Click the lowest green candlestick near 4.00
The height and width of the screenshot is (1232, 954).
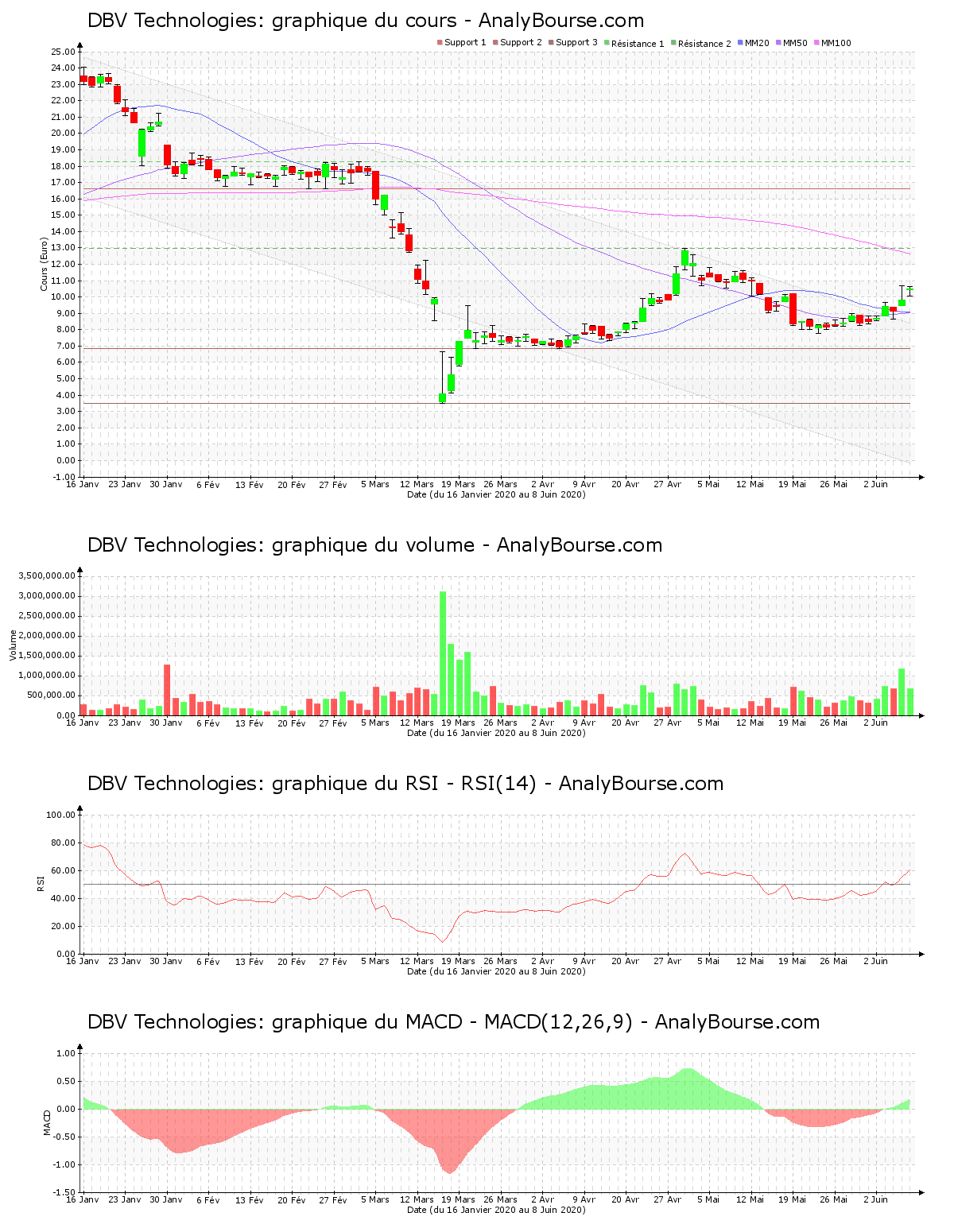[x=443, y=397]
